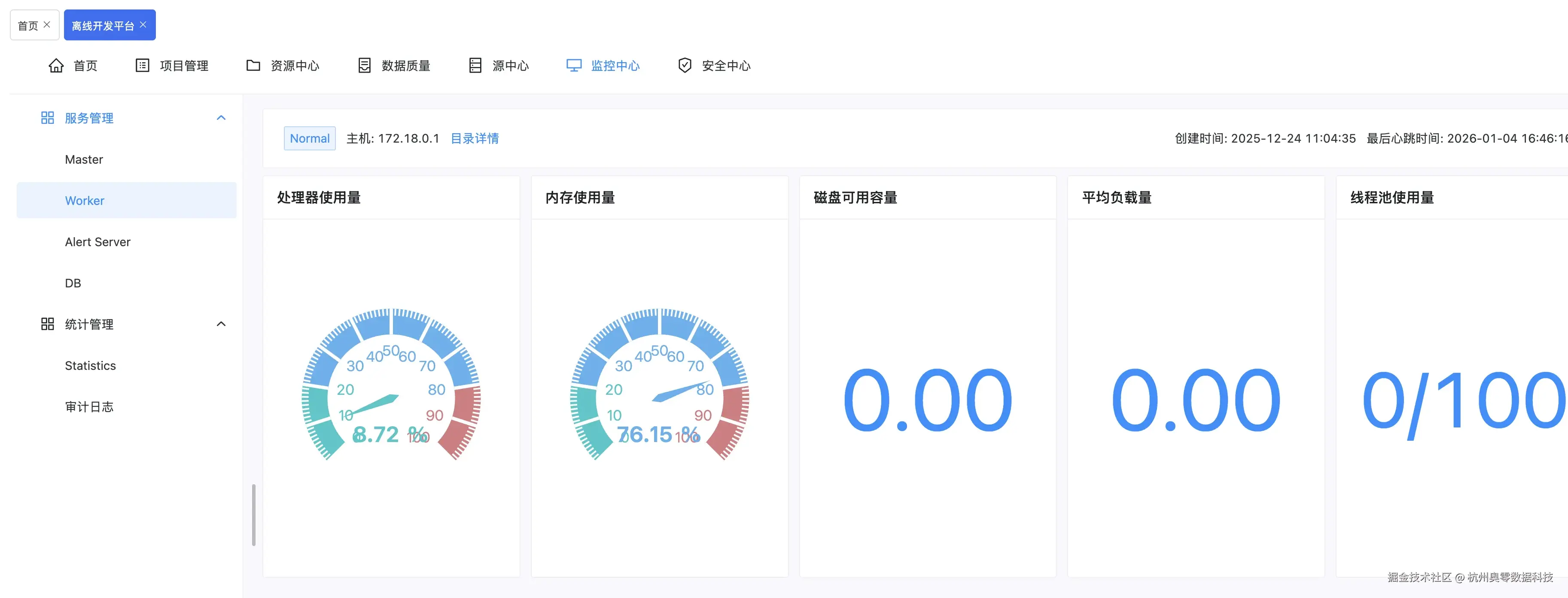This screenshot has height=598, width=1568.
Task: Open the Statistics page
Action: pyautogui.click(x=90, y=366)
